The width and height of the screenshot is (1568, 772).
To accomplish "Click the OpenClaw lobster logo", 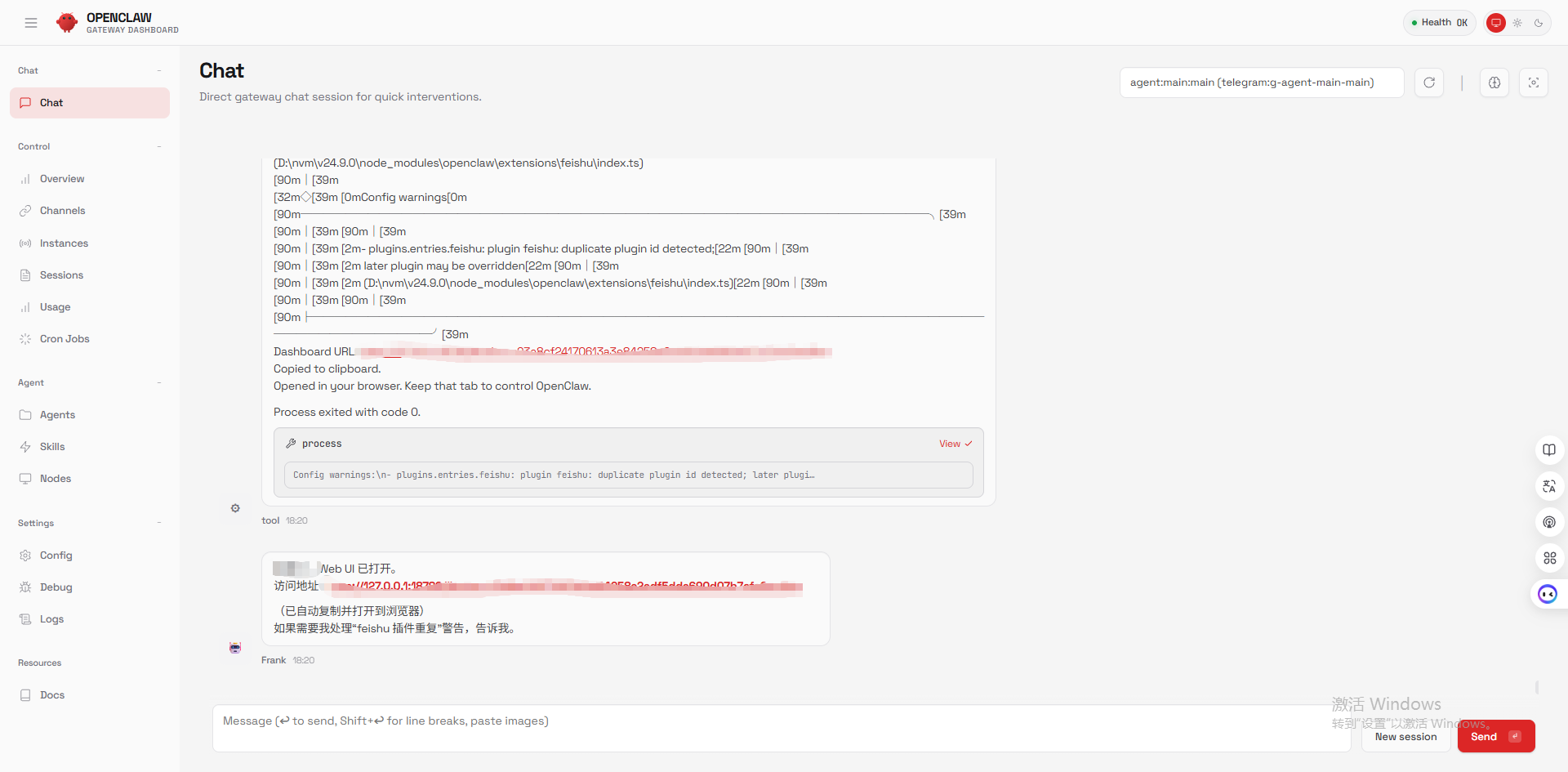I will 67,23.
